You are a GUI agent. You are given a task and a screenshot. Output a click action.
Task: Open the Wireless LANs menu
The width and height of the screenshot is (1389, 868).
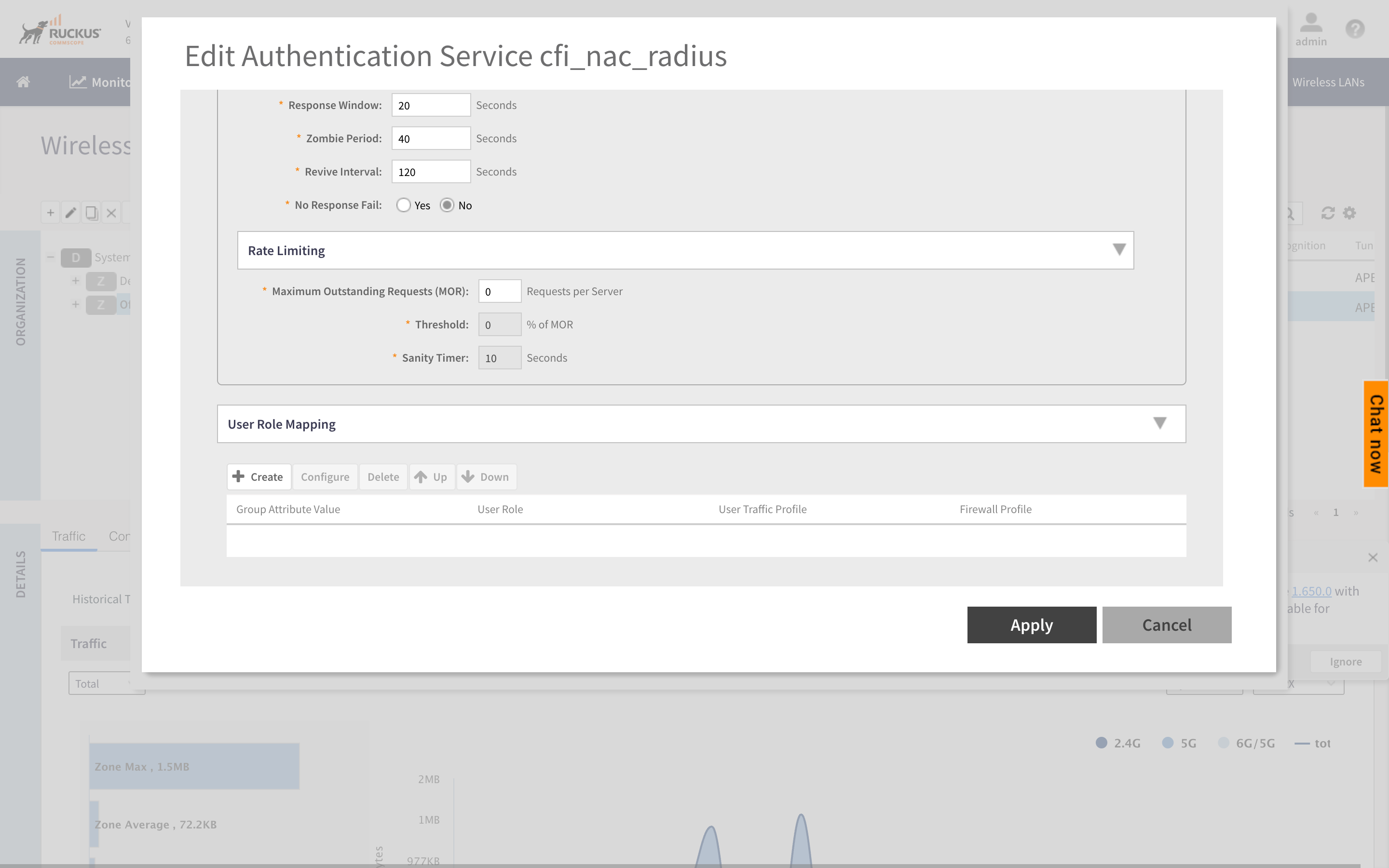point(1328,82)
